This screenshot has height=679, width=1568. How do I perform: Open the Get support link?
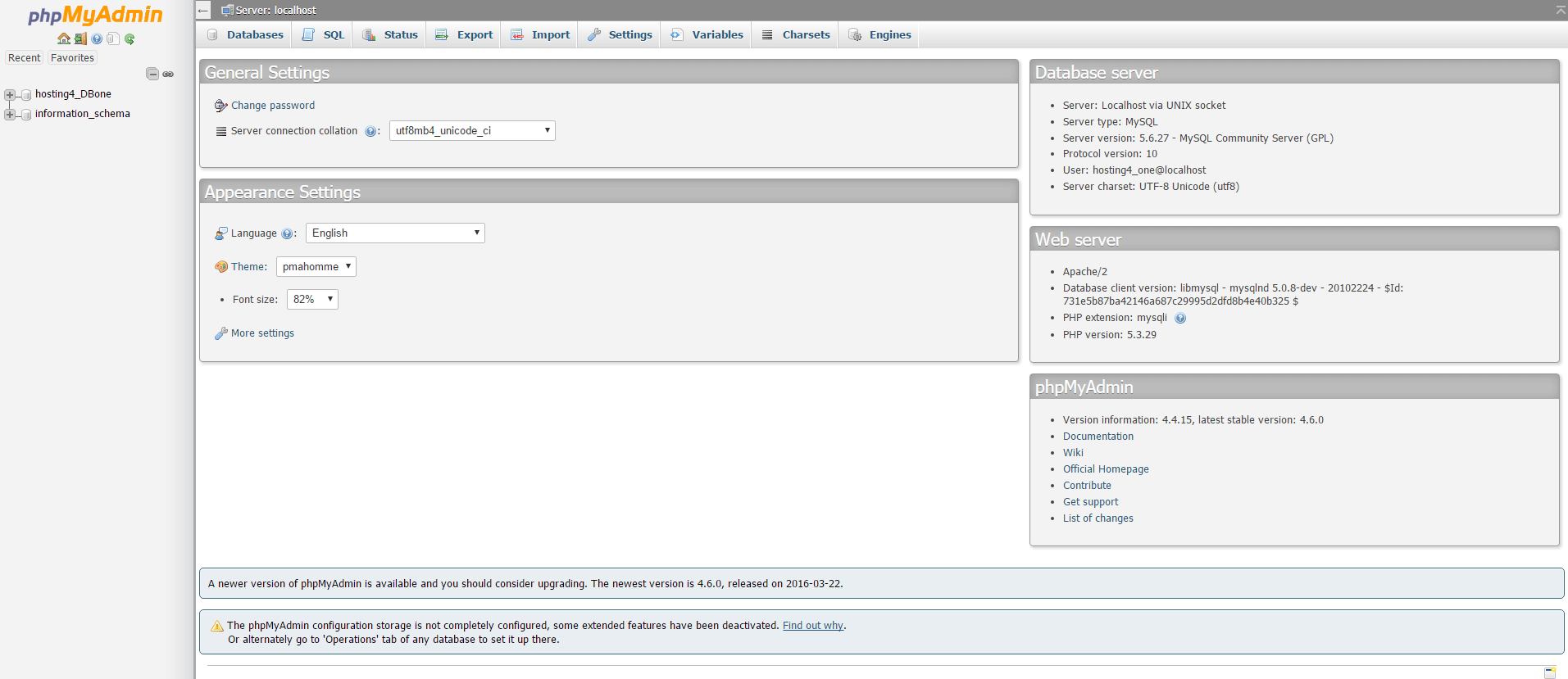(1090, 502)
